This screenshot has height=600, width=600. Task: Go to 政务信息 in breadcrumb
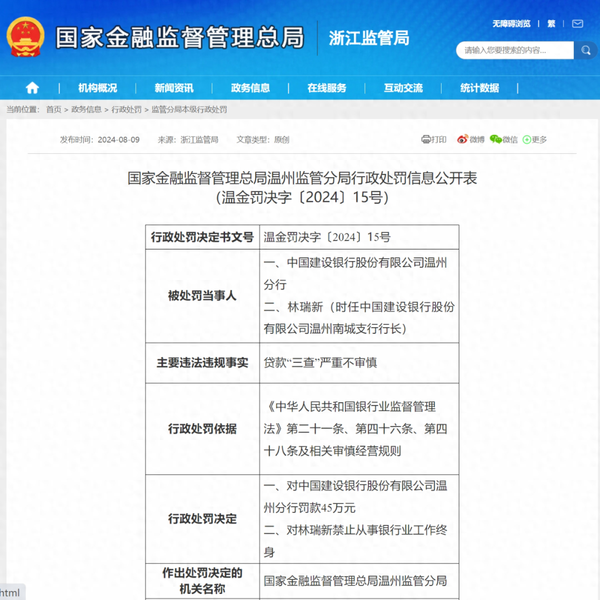point(86,109)
